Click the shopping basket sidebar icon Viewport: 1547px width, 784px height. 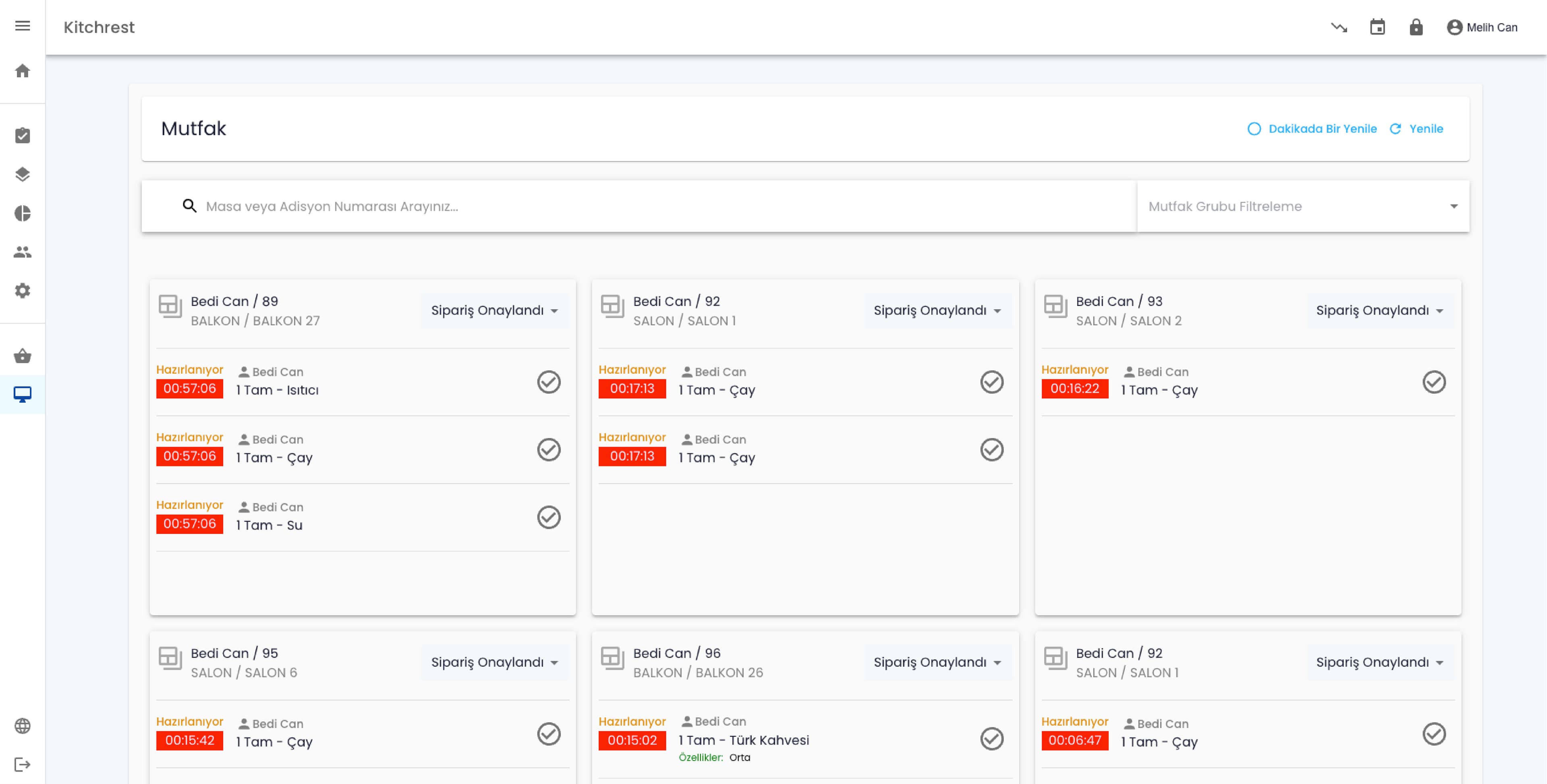click(22, 356)
